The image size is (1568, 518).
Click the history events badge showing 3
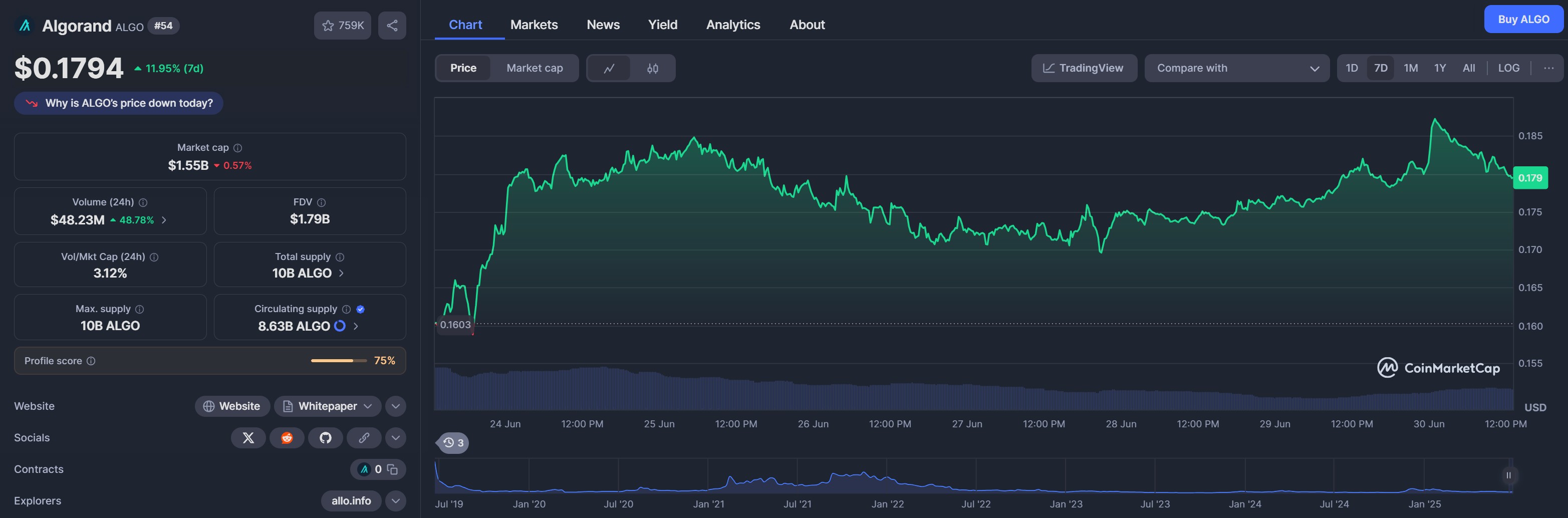click(453, 442)
